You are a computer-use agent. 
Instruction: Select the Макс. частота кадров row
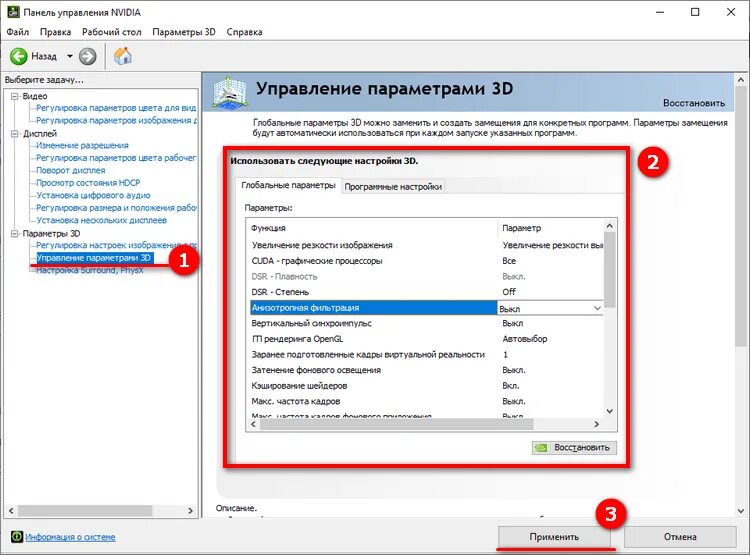click(426, 401)
